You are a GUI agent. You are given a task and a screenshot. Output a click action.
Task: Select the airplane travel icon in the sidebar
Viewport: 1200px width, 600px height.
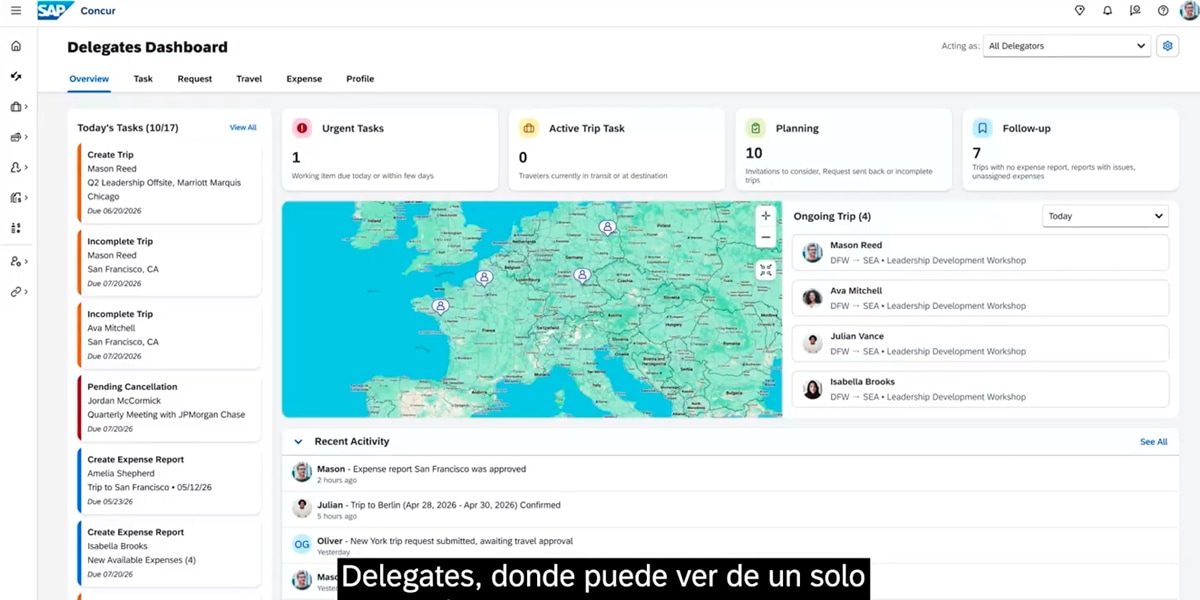click(x=16, y=76)
